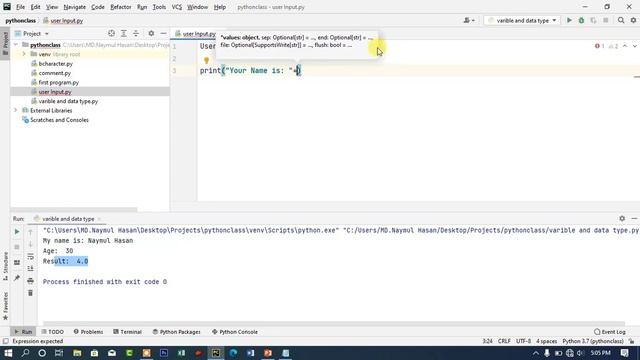The height and width of the screenshot is (360, 640).
Task: Open the Event Log
Action: 610,332
